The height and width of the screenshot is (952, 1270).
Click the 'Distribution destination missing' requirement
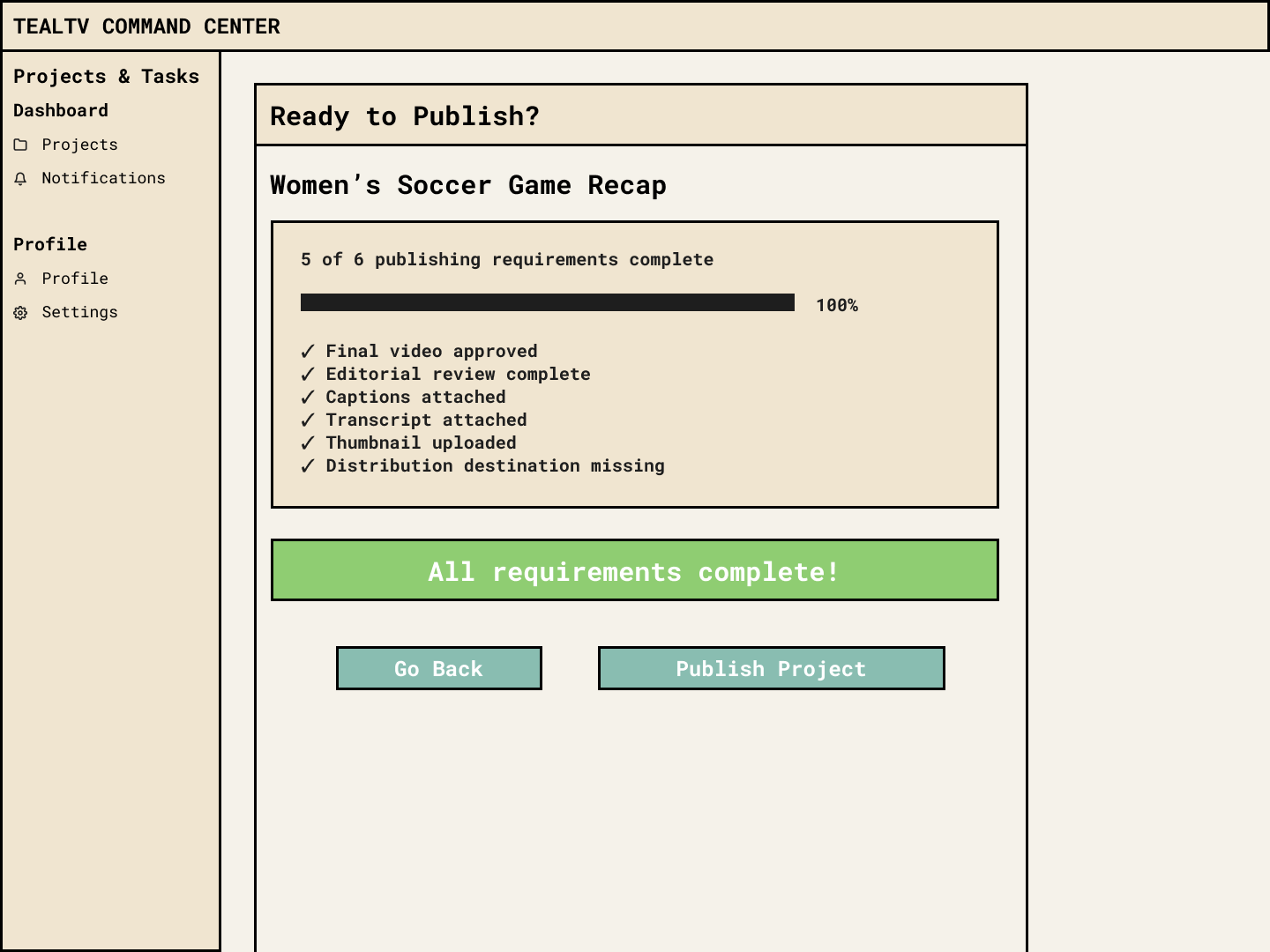pos(495,465)
